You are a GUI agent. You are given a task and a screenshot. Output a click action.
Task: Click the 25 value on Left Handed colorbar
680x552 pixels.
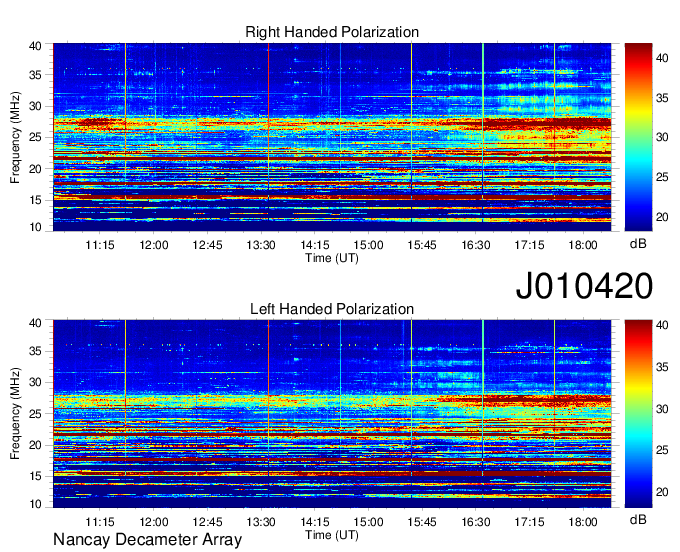tap(662, 451)
